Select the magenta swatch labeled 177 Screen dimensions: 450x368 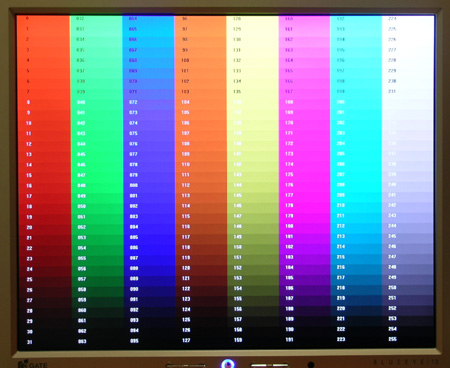305,195
